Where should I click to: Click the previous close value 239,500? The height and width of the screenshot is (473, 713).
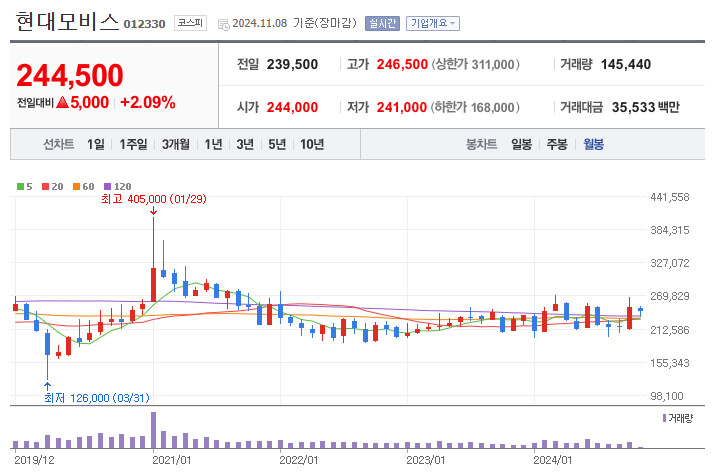tap(292, 64)
